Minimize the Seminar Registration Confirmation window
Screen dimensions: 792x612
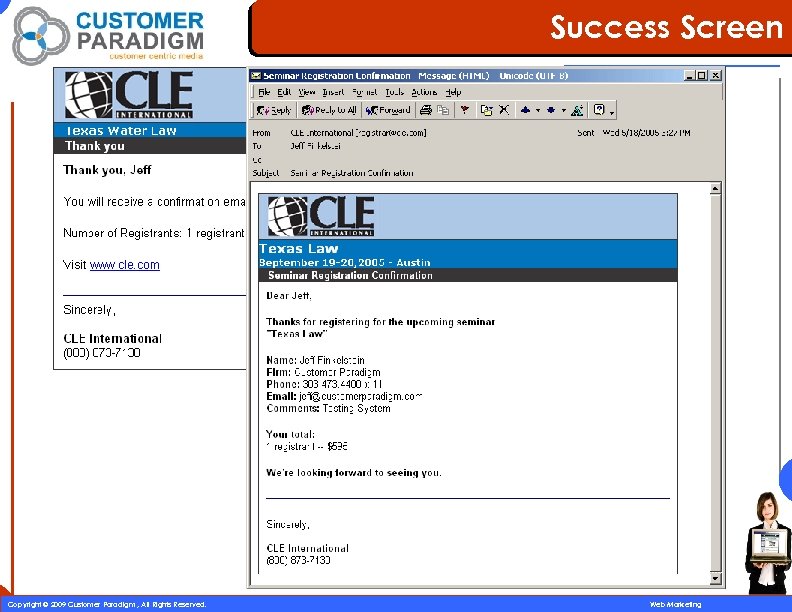689,76
